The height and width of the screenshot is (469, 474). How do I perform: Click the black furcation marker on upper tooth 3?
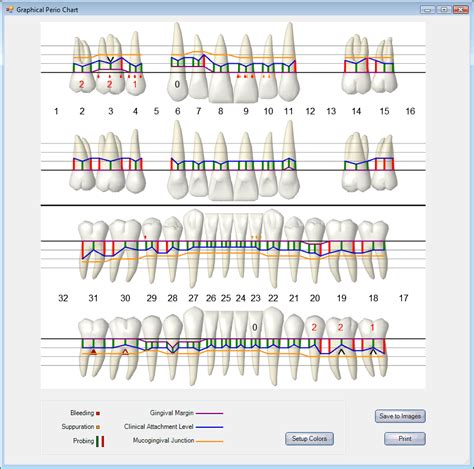pos(111,59)
